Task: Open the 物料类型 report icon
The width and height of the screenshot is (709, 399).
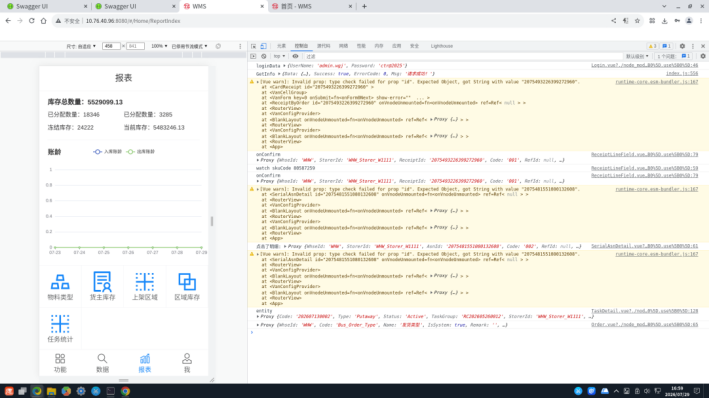Action: 60,287
